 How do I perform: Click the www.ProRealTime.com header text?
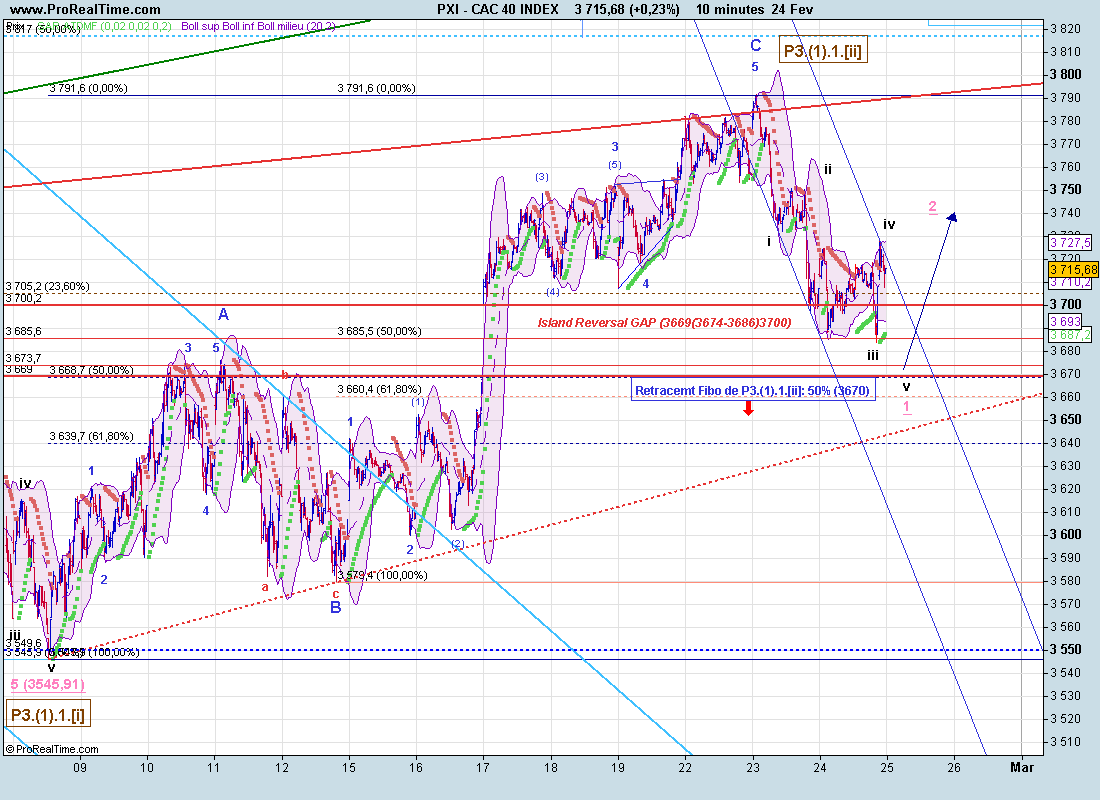click(86, 9)
